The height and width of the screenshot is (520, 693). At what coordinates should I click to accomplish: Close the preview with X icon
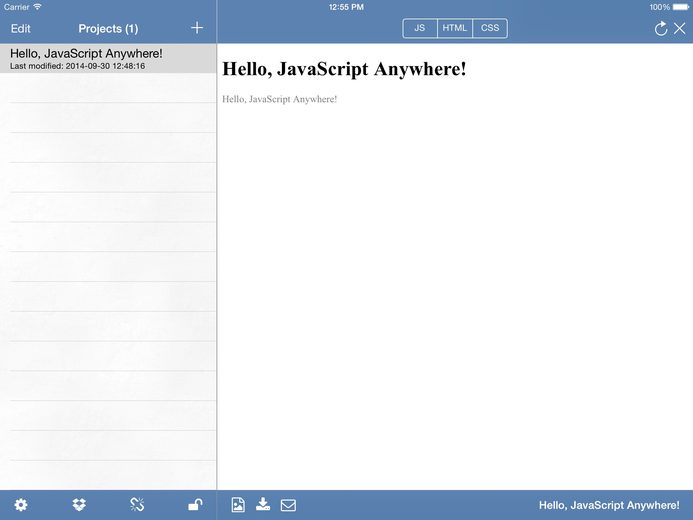pos(680,29)
